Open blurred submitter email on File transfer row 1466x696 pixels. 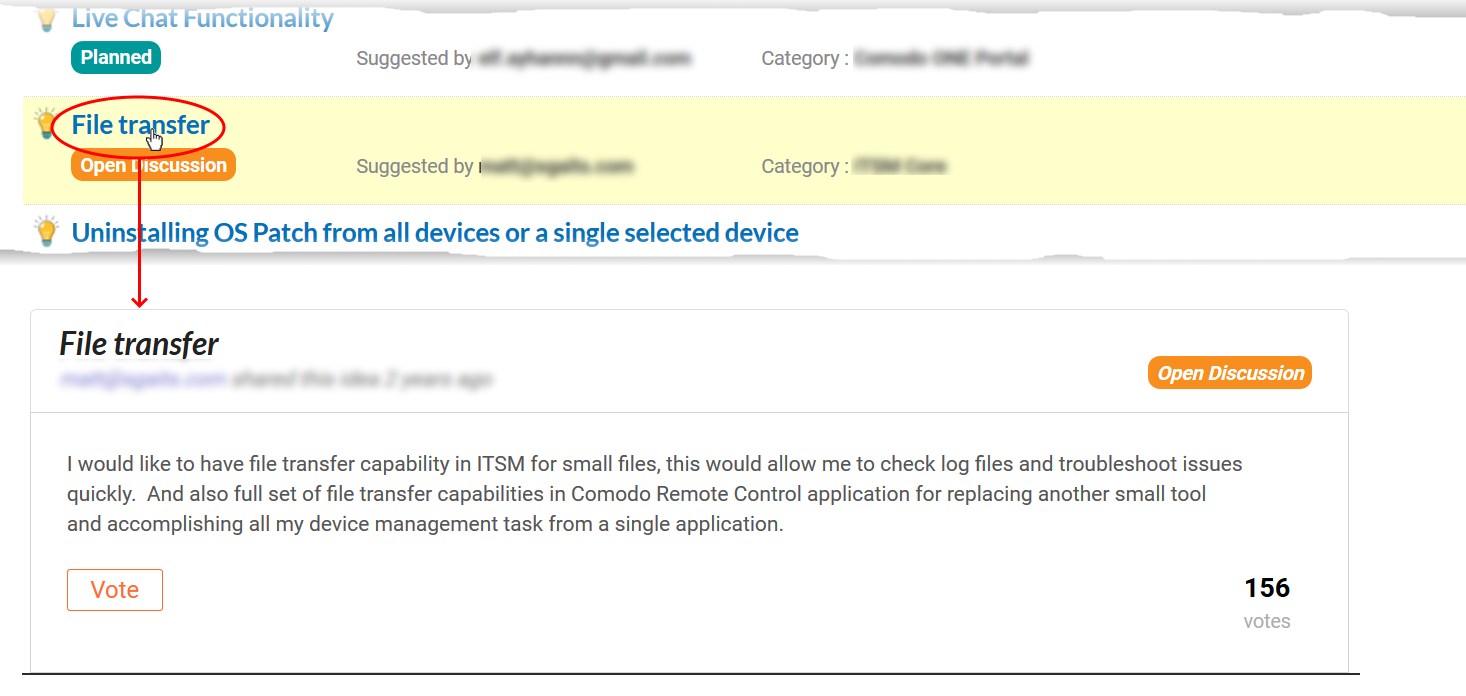(556, 166)
